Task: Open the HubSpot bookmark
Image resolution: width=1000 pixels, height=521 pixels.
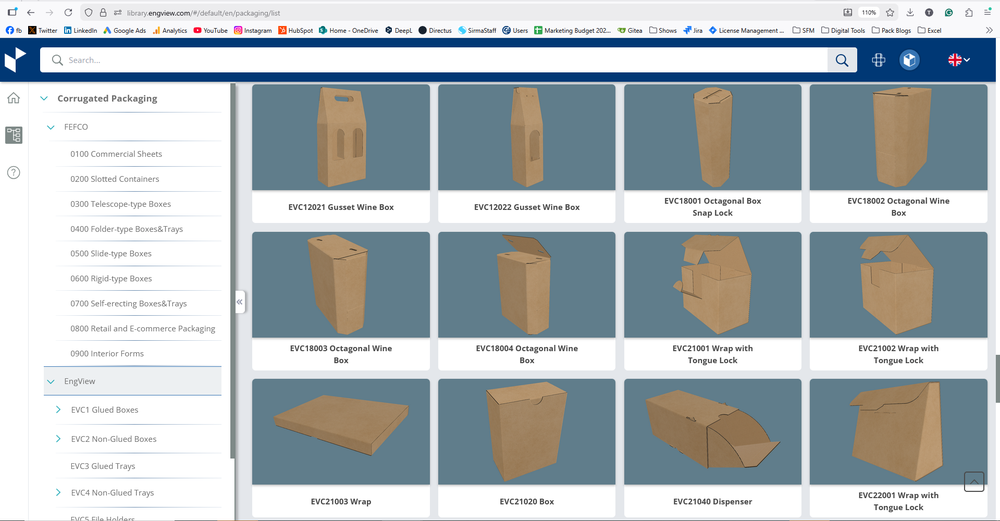Action: (296, 30)
